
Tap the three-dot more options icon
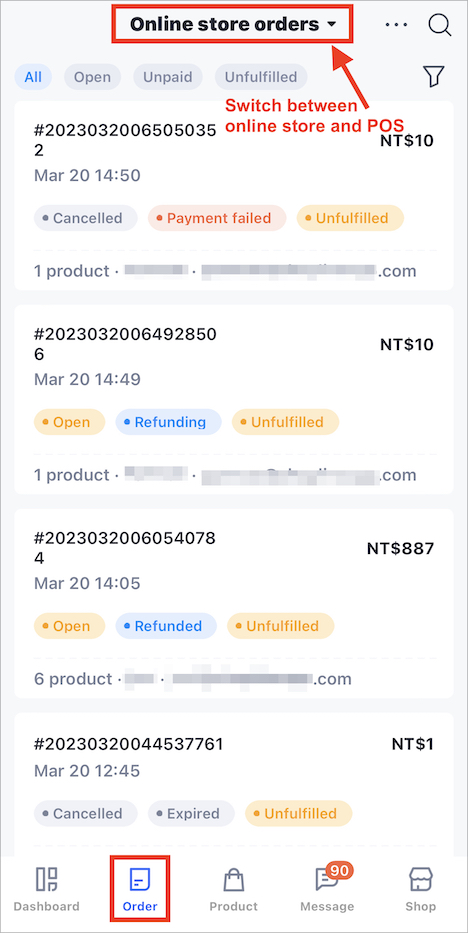point(396,25)
